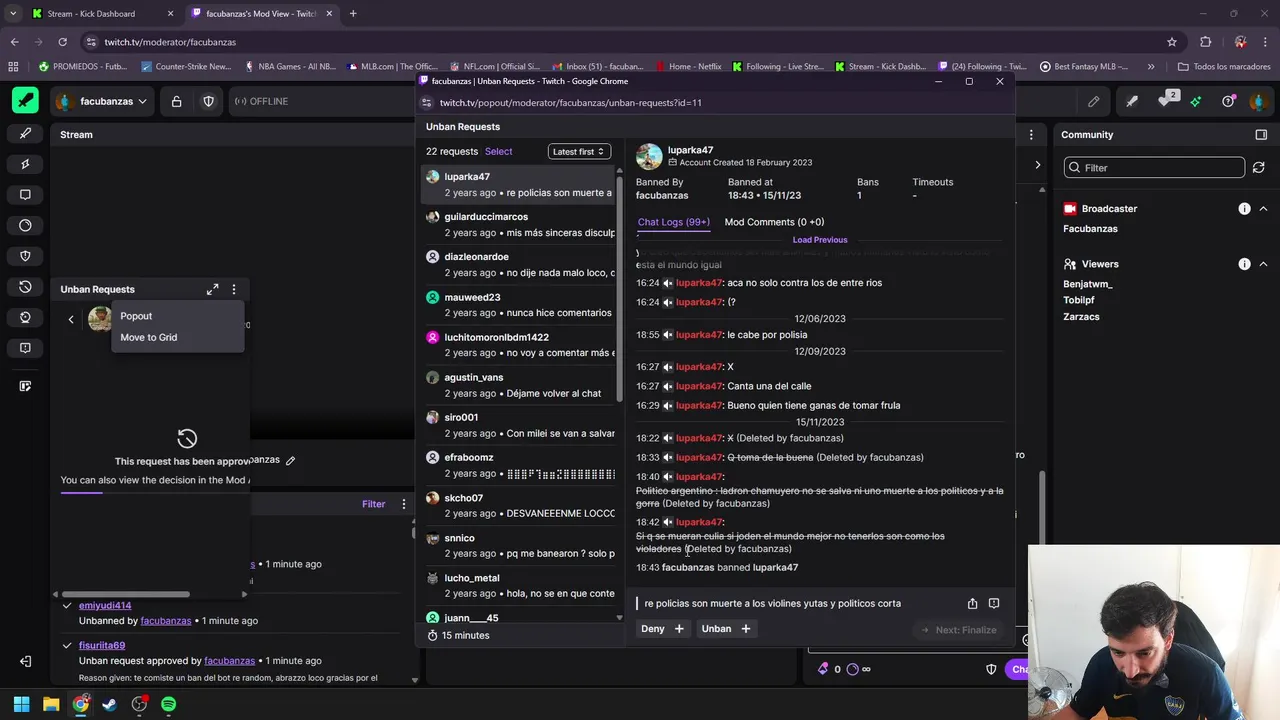This screenshot has width=1280, height=720.
Task: Open the help icon in top header
Action: [1228, 101]
